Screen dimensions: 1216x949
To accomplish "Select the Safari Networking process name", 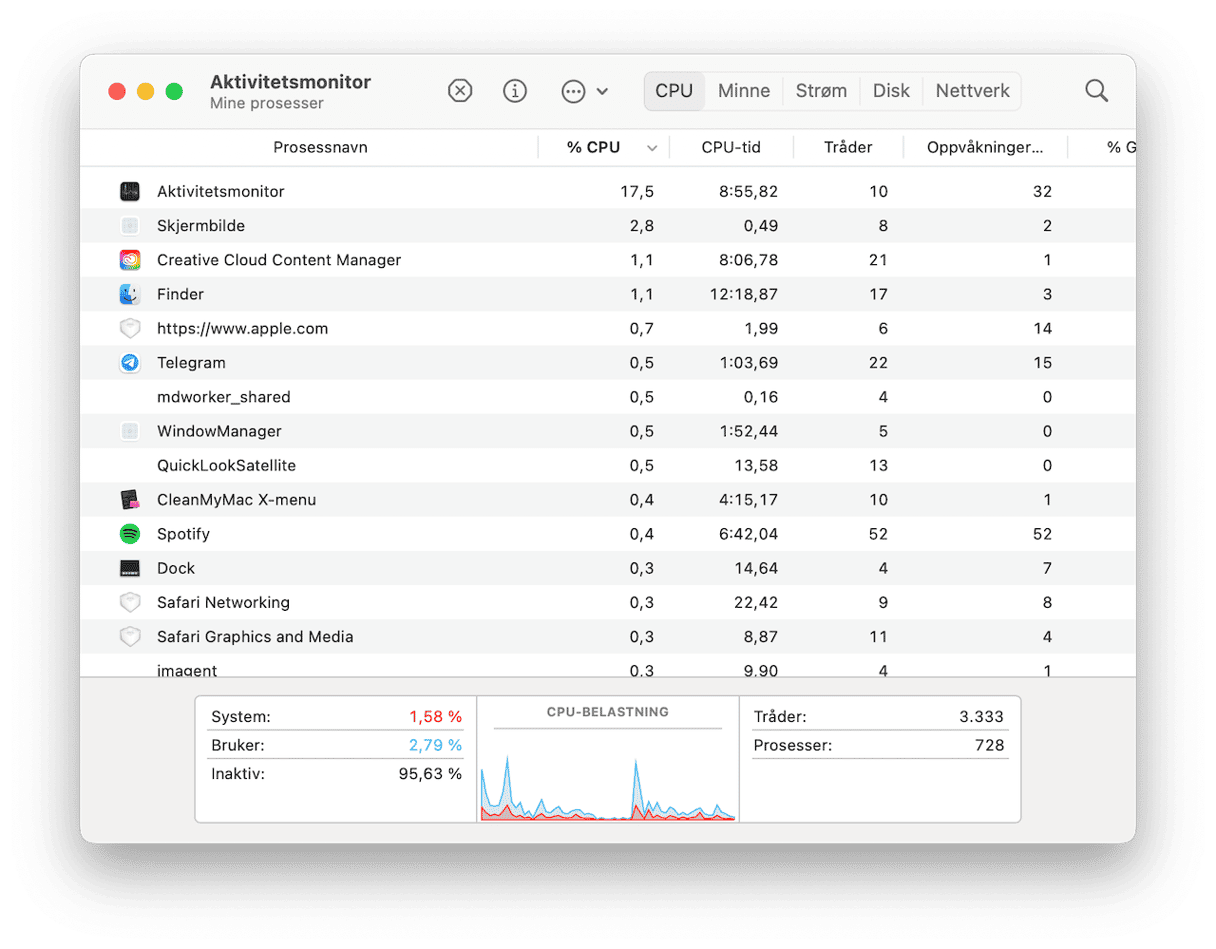I will tap(223, 602).
